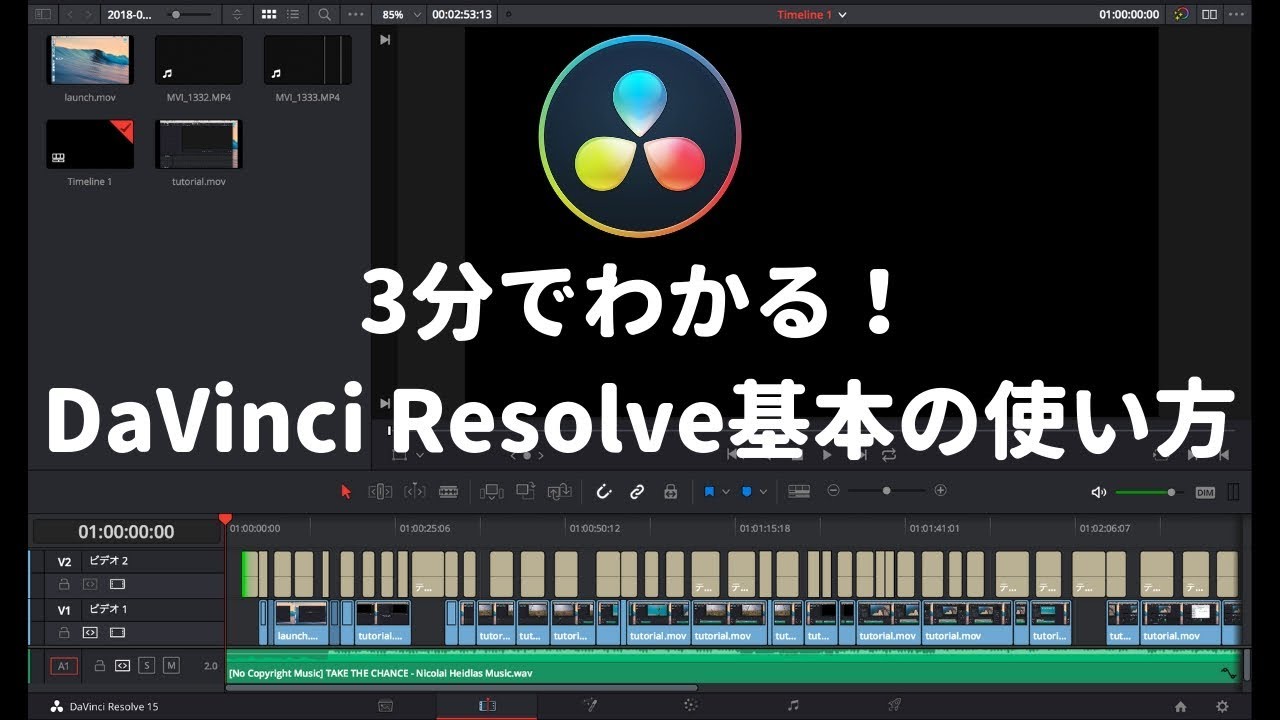
Task: Switch the viewer single/dual mode icon
Action: click(1210, 15)
